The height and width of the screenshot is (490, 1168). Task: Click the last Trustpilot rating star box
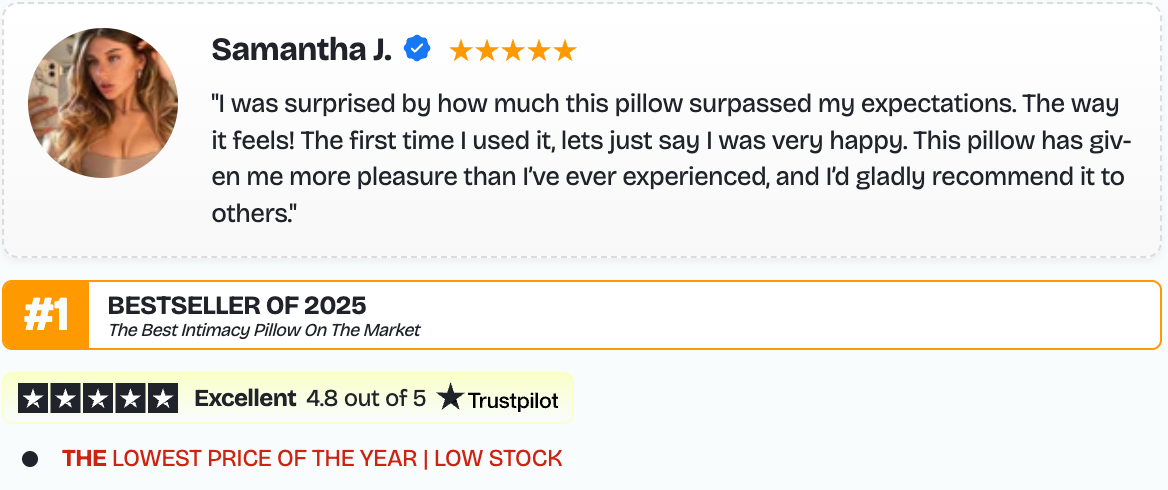click(x=162, y=398)
